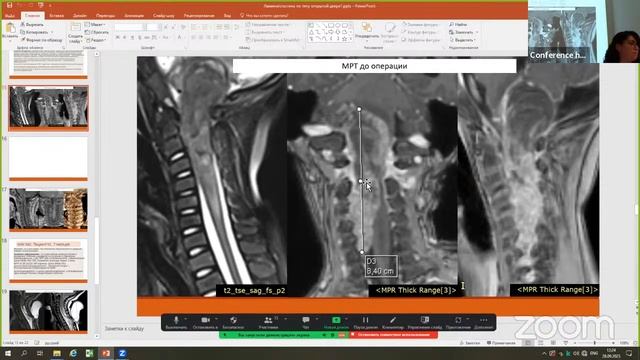Toggle Underline text formatting
640x360 pixels.
click(x=132, y=38)
